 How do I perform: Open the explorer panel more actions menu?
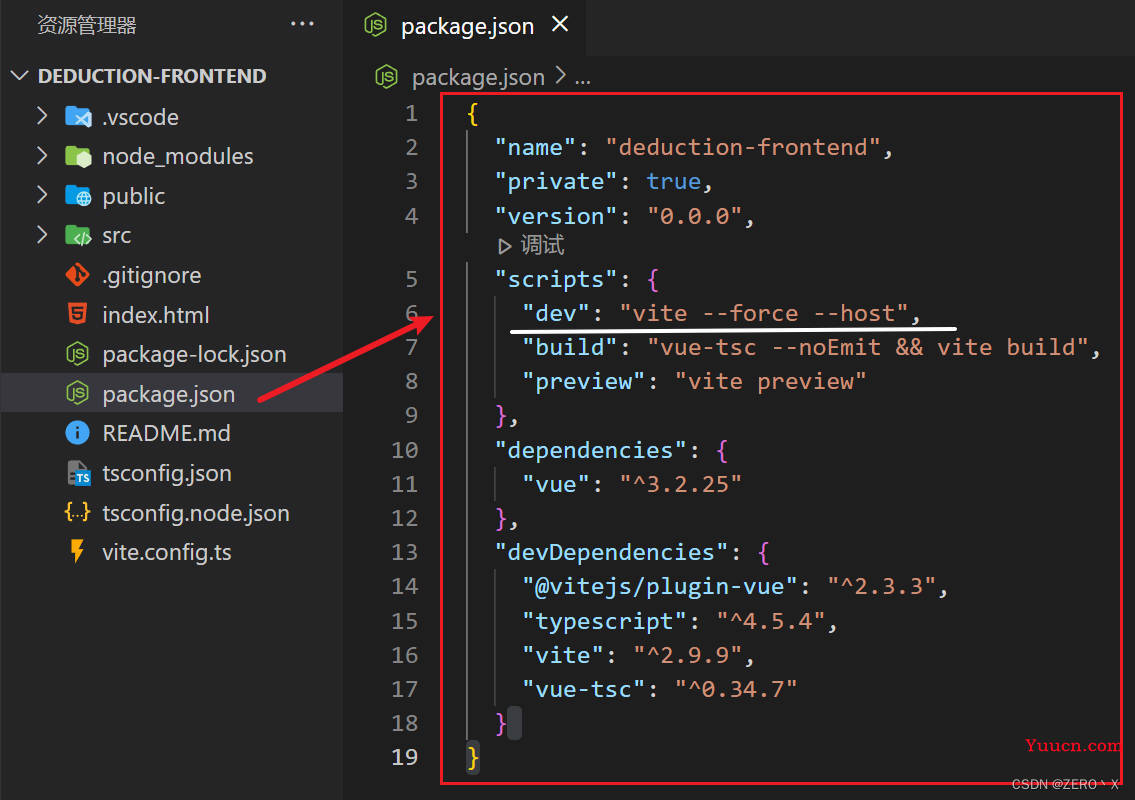(302, 24)
